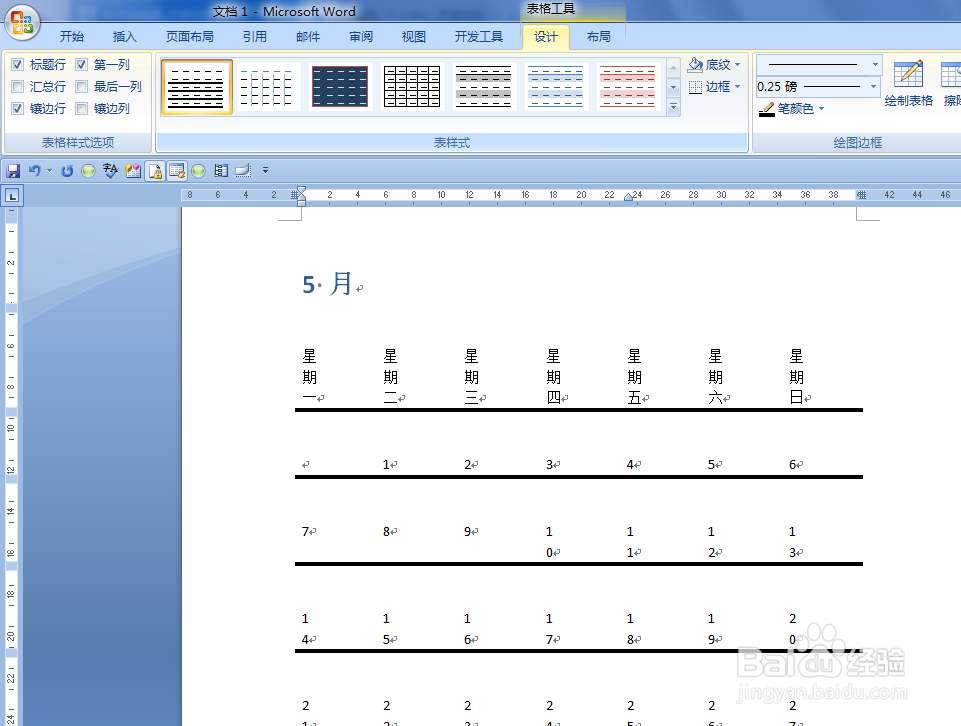This screenshot has height=726, width=961.
Task: Toggle the First Column checkbox (第一列)
Action: (82, 65)
